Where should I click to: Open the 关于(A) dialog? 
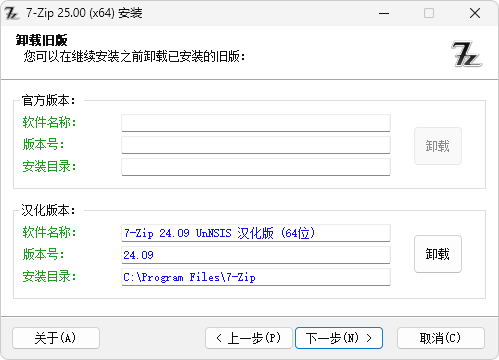pos(56,338)
